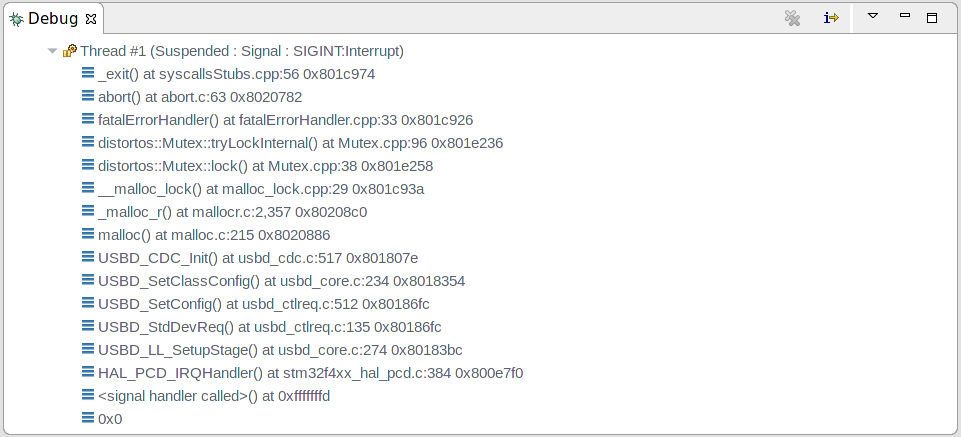Click stack frame icon for malloc()
The width and height of the screenshot is (961, 437).
(88, 234)
